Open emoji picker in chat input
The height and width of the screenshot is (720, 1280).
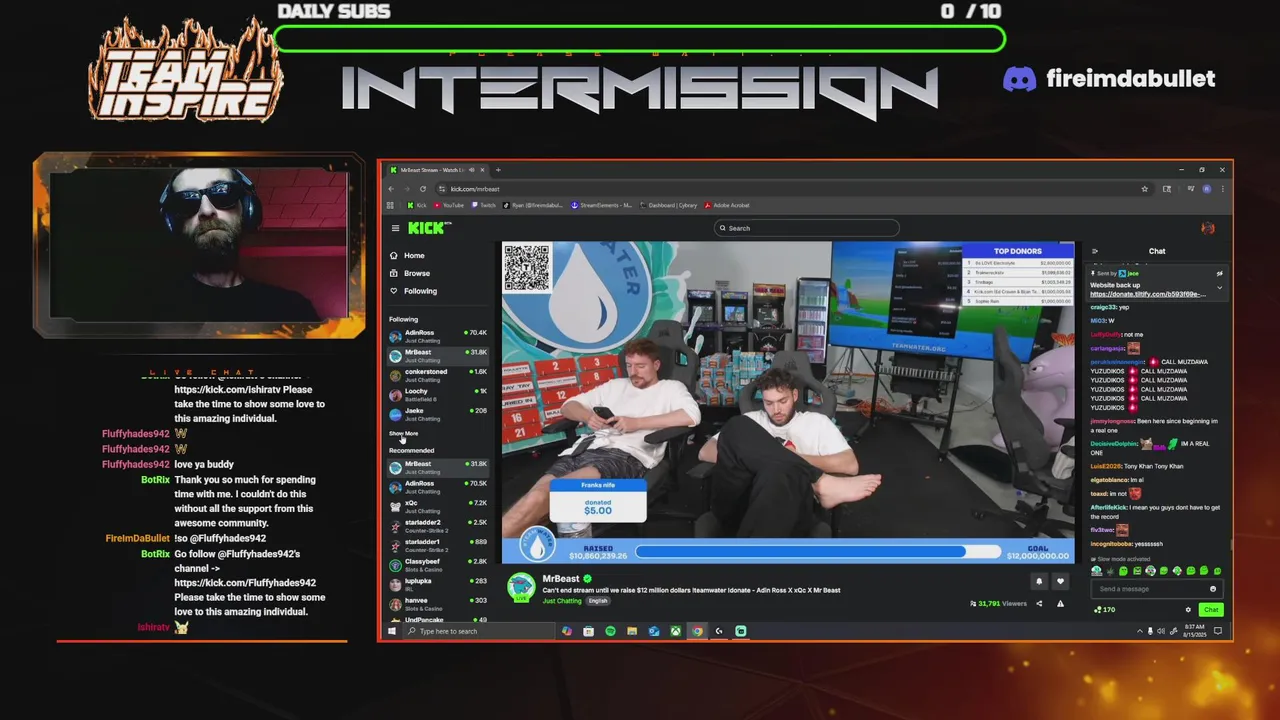coord(1213,589)
